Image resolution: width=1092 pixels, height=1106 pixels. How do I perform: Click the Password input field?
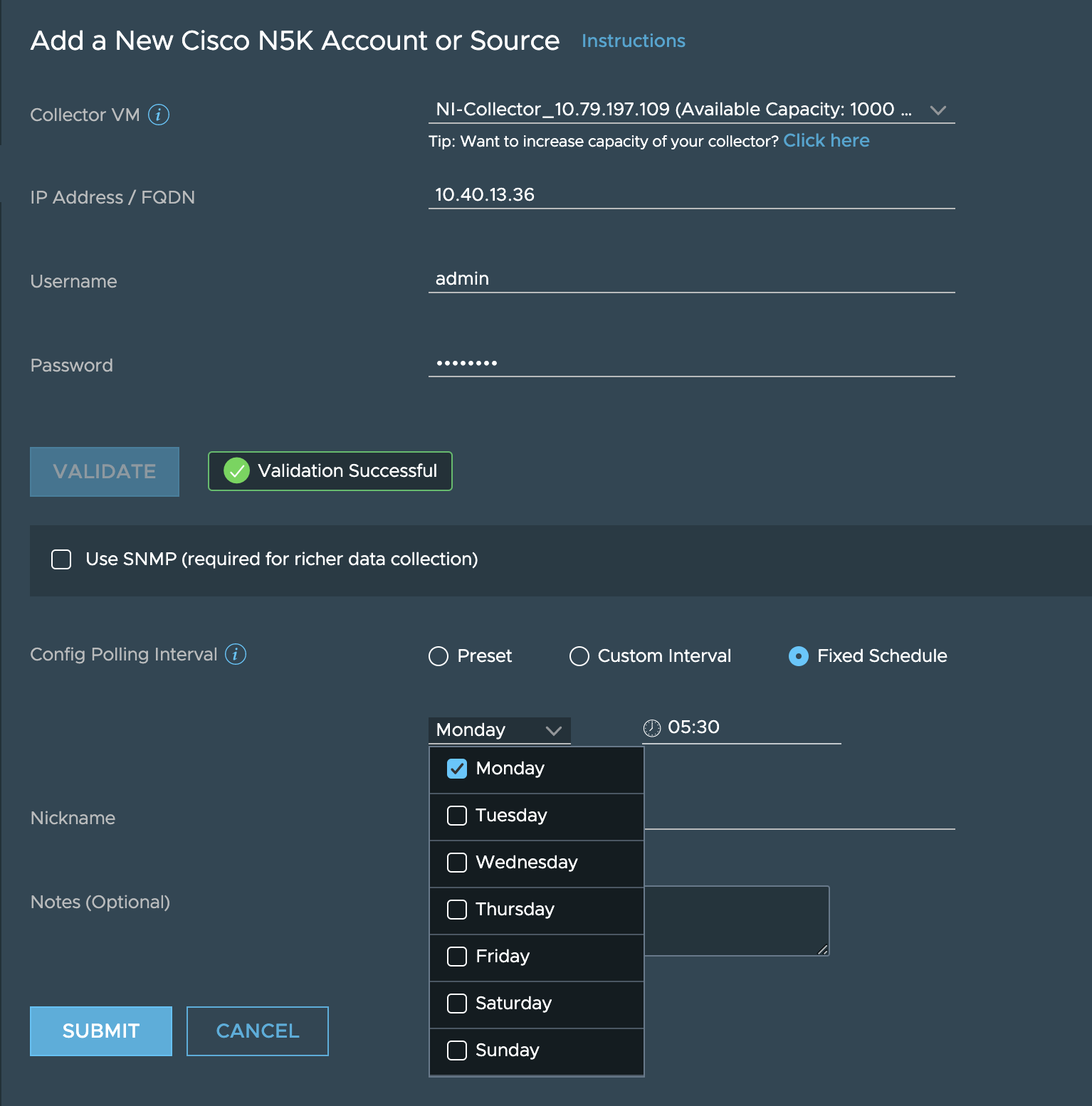click(x=691, y=363)
